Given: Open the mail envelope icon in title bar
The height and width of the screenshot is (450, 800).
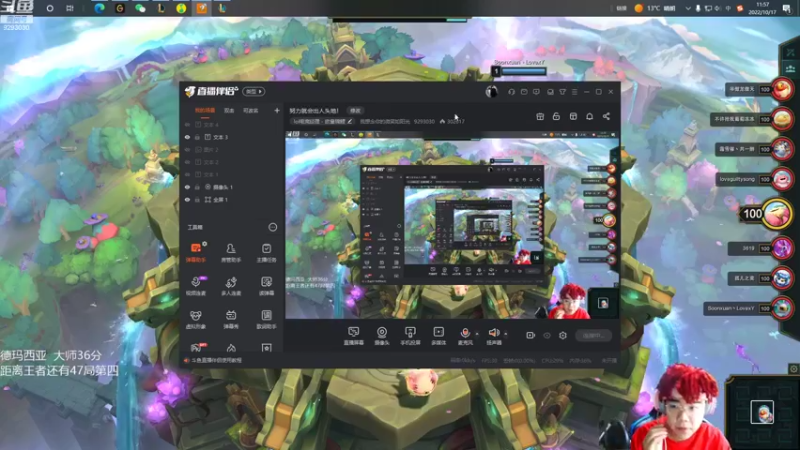Looking at the screenshot, I should [x=524, y=92].
